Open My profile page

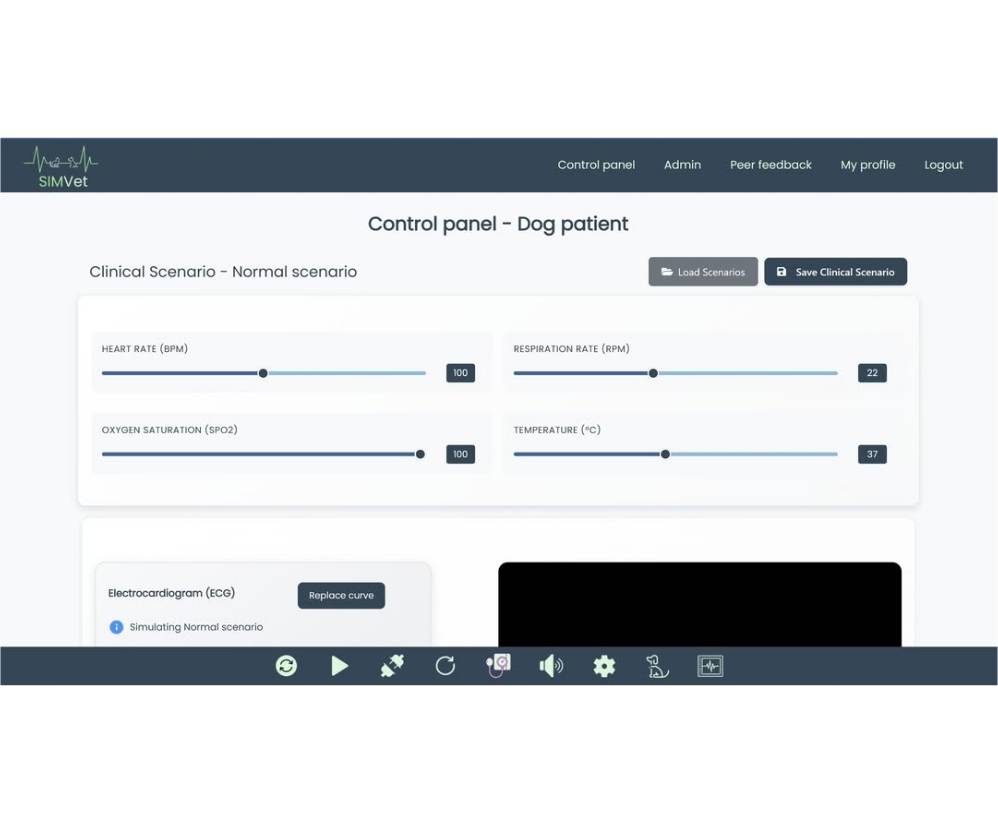click(867, 165)
